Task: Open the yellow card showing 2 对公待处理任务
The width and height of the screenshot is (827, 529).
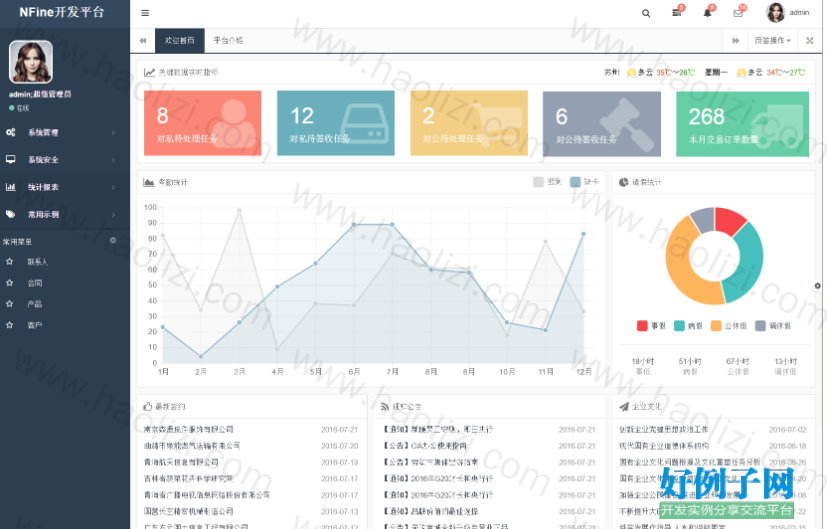Action: coord(469,123)
